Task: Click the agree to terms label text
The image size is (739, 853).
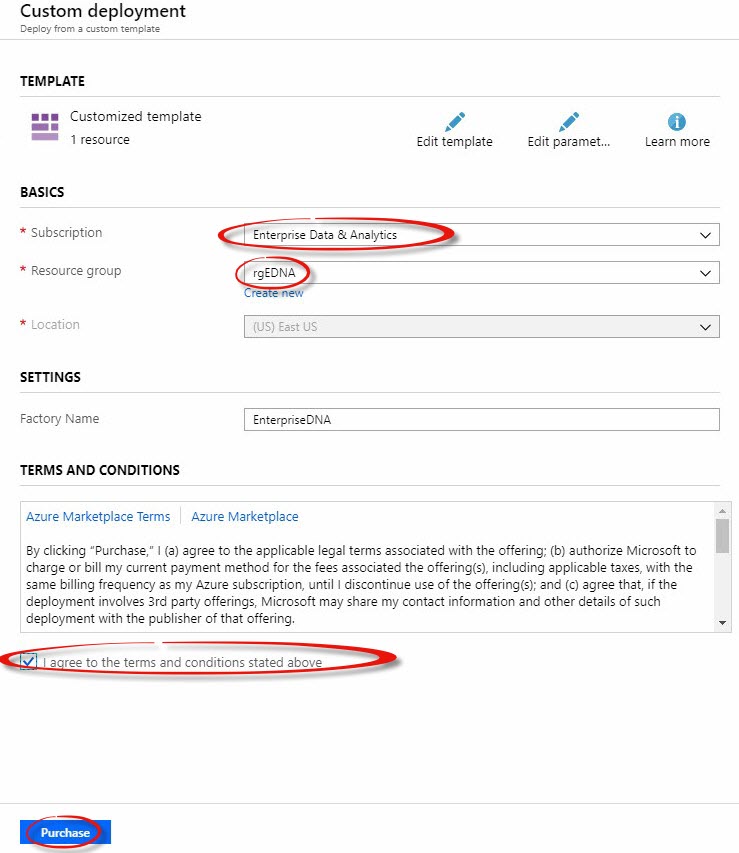Action: tap(182, 662)
